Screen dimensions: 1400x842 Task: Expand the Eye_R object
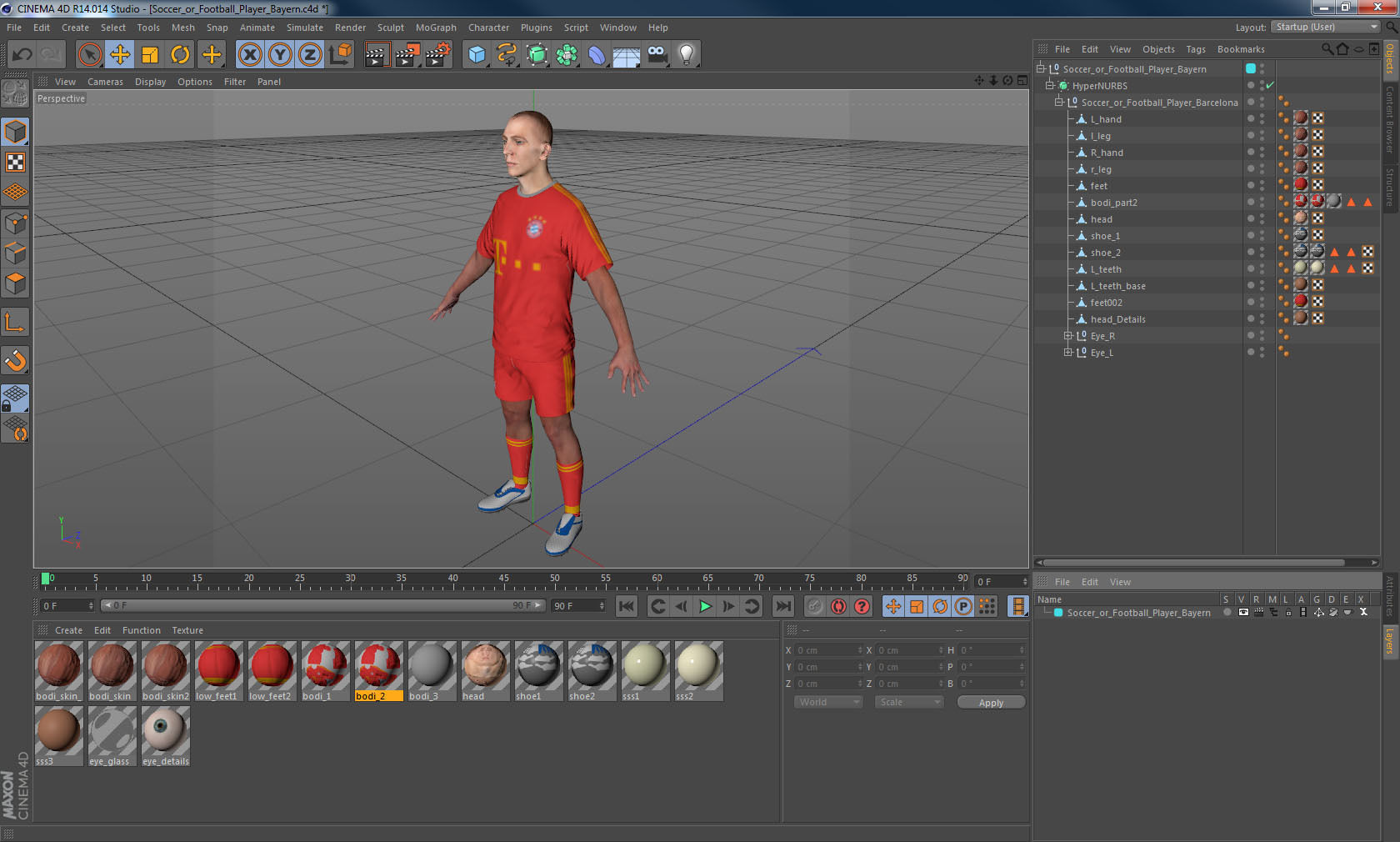coord(1067,336)
